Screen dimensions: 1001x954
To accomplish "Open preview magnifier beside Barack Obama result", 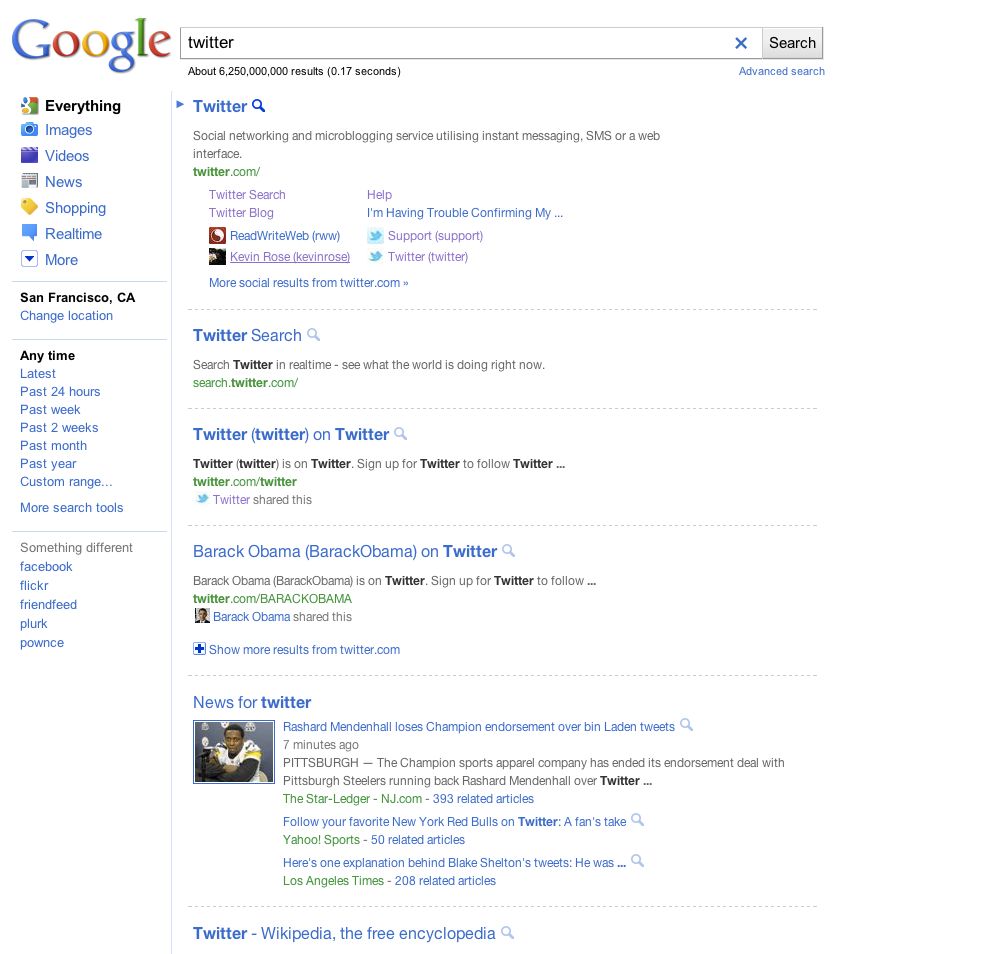I will pos(508,550).
